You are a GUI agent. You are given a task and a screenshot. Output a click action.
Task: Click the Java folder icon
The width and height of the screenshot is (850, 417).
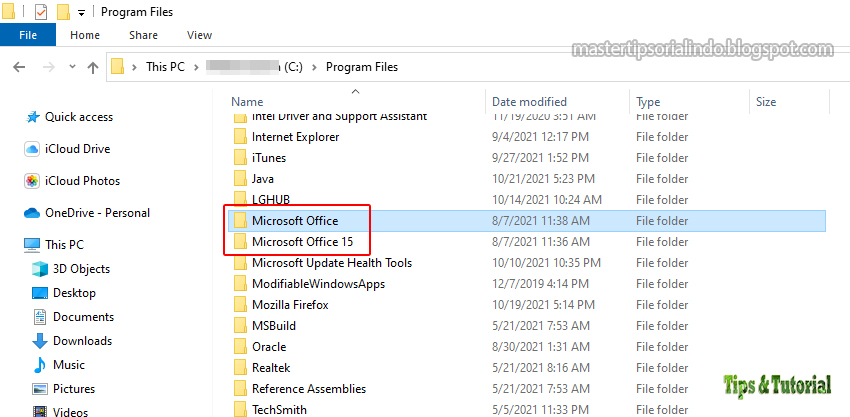[241, 179]
